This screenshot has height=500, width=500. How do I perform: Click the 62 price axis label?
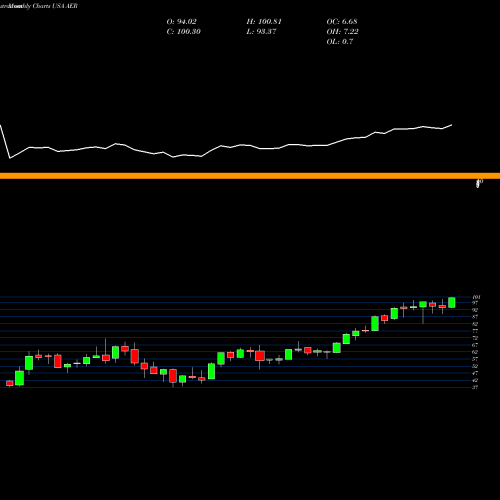475,352
